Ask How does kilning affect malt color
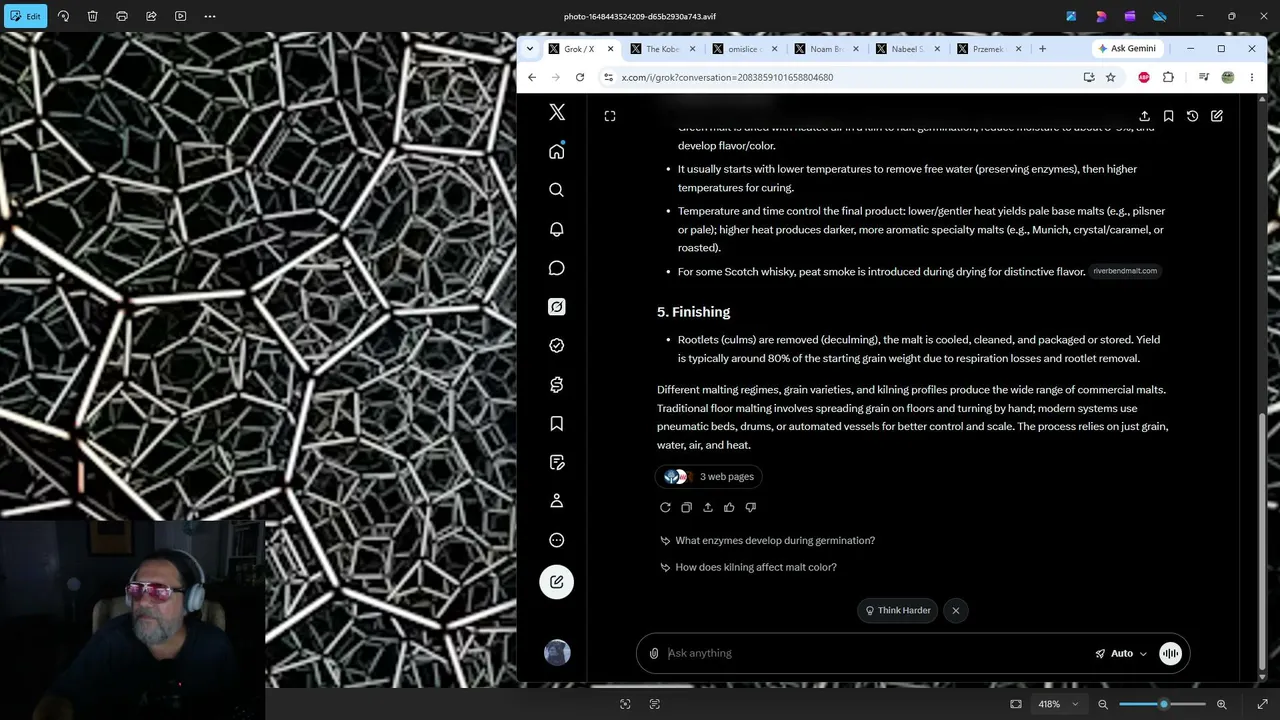 (756, 568)
